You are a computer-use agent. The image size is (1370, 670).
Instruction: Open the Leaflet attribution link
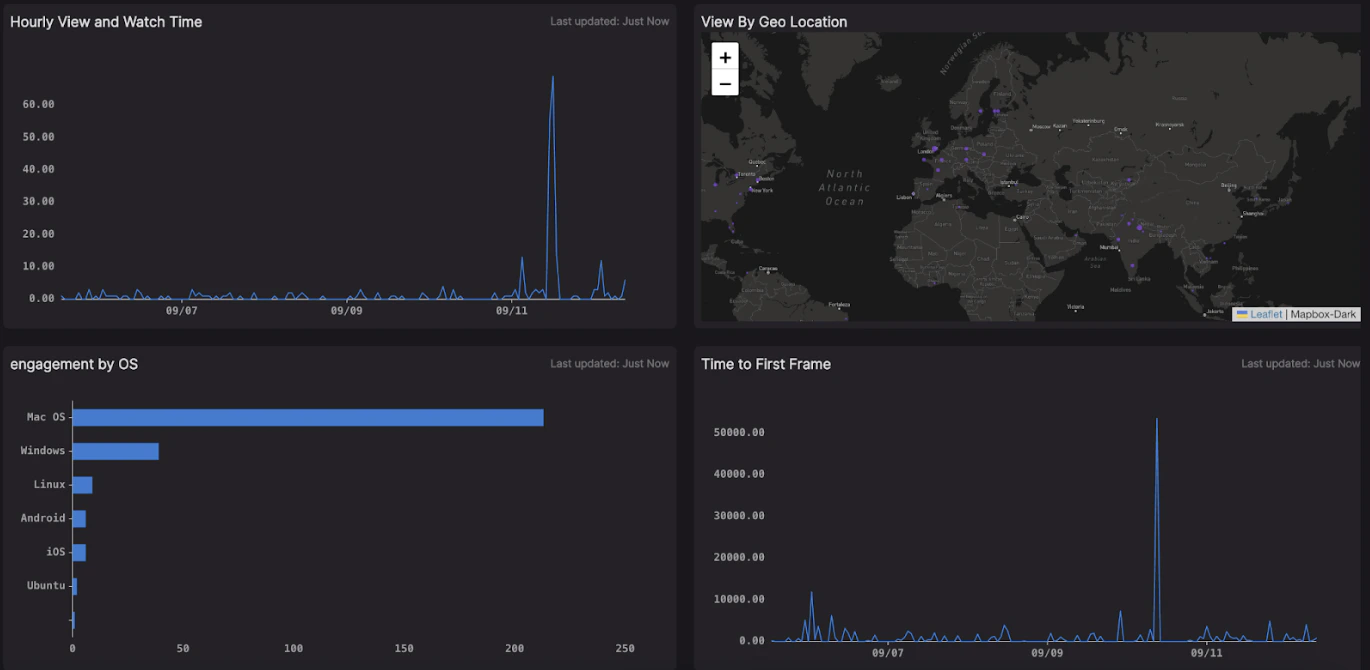click(1265, 314)
